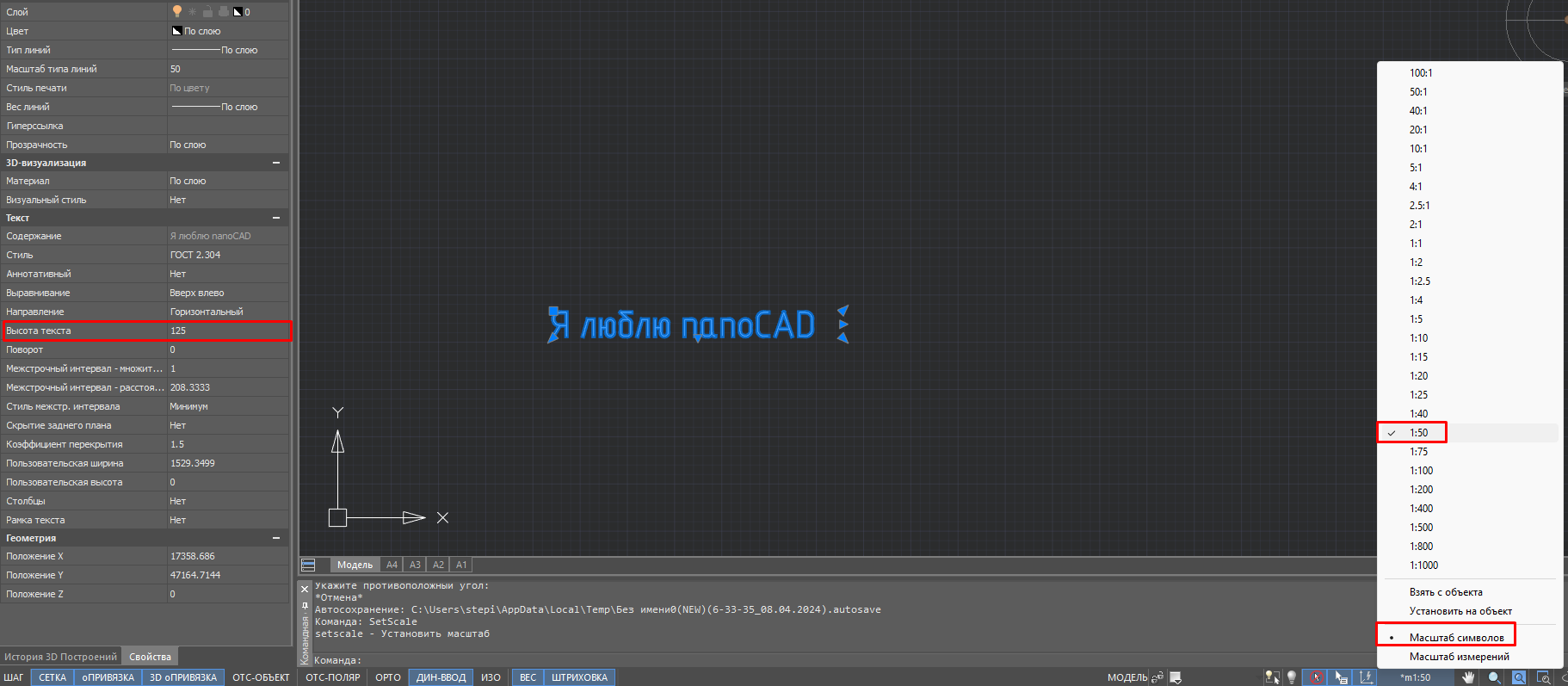Screen dimensions: 1568x686
Task: Click Установить на объект menu item
Action: pyautogui.click(x=1470, y=611)
